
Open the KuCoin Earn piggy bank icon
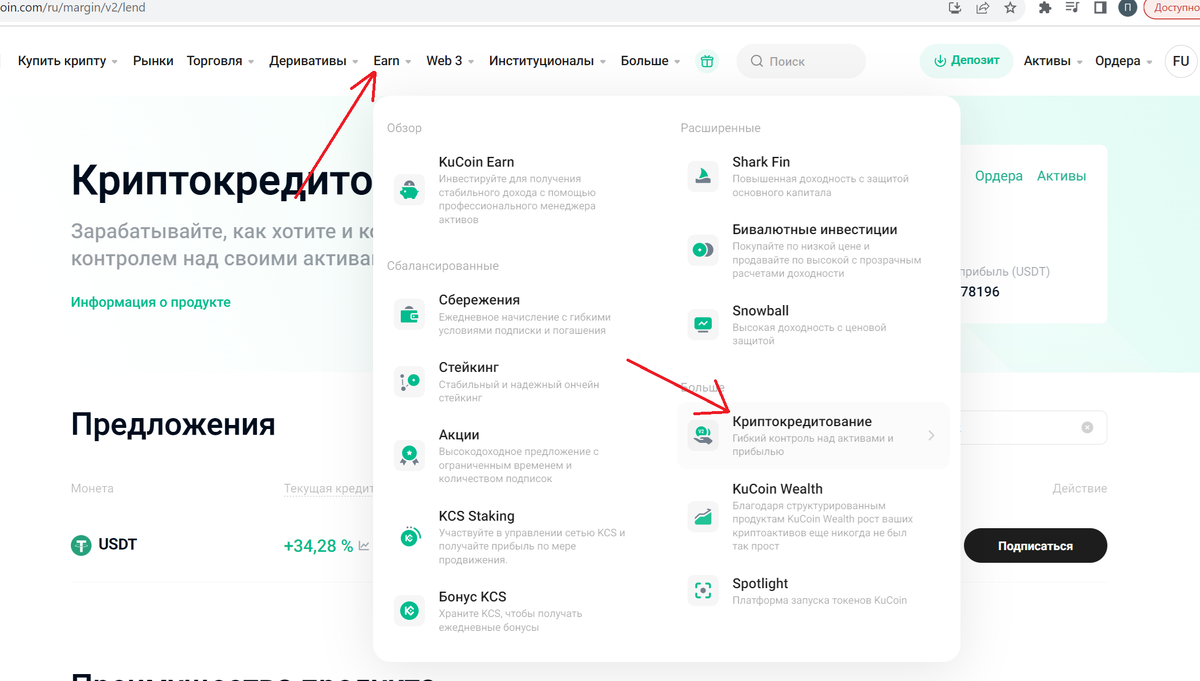coord(408,188)
